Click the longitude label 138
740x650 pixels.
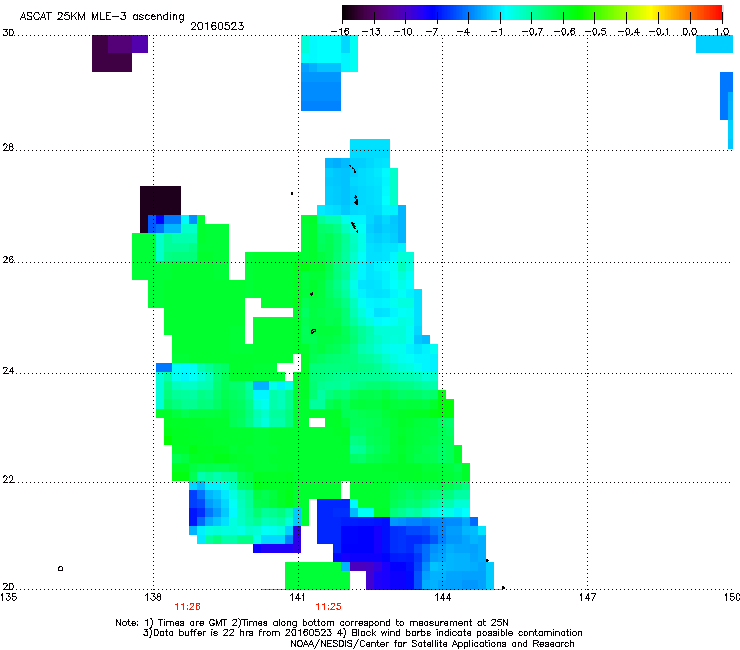pos(153,597)
